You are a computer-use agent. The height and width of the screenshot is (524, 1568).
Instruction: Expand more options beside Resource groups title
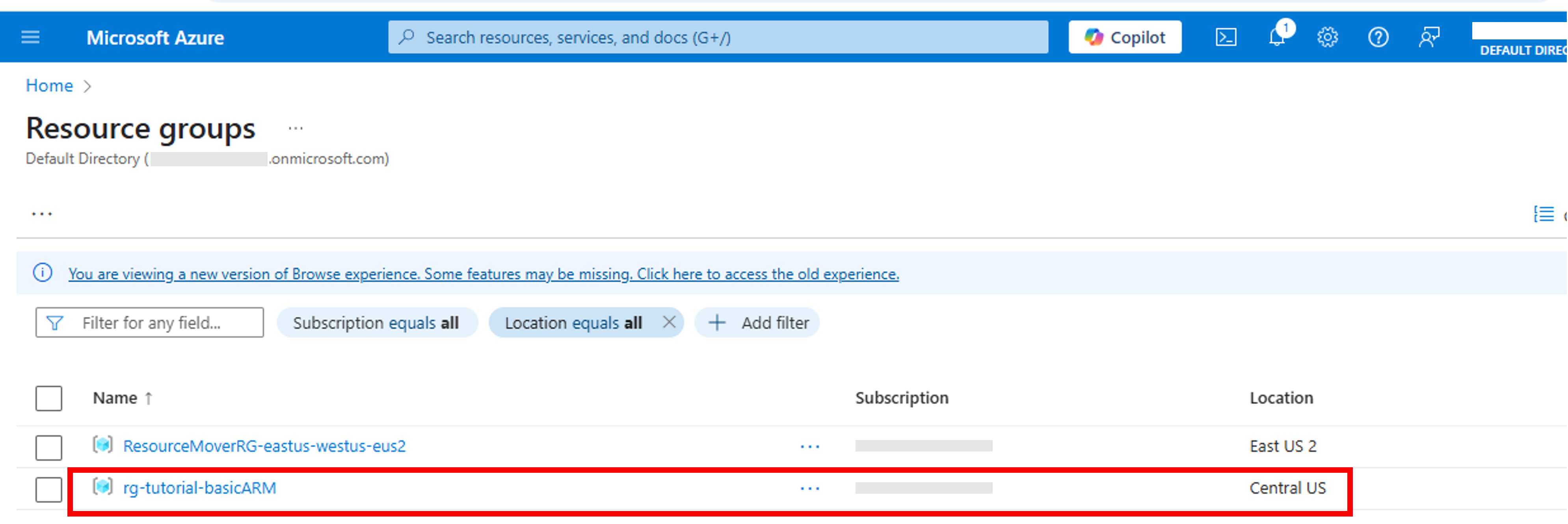point(296,128)
